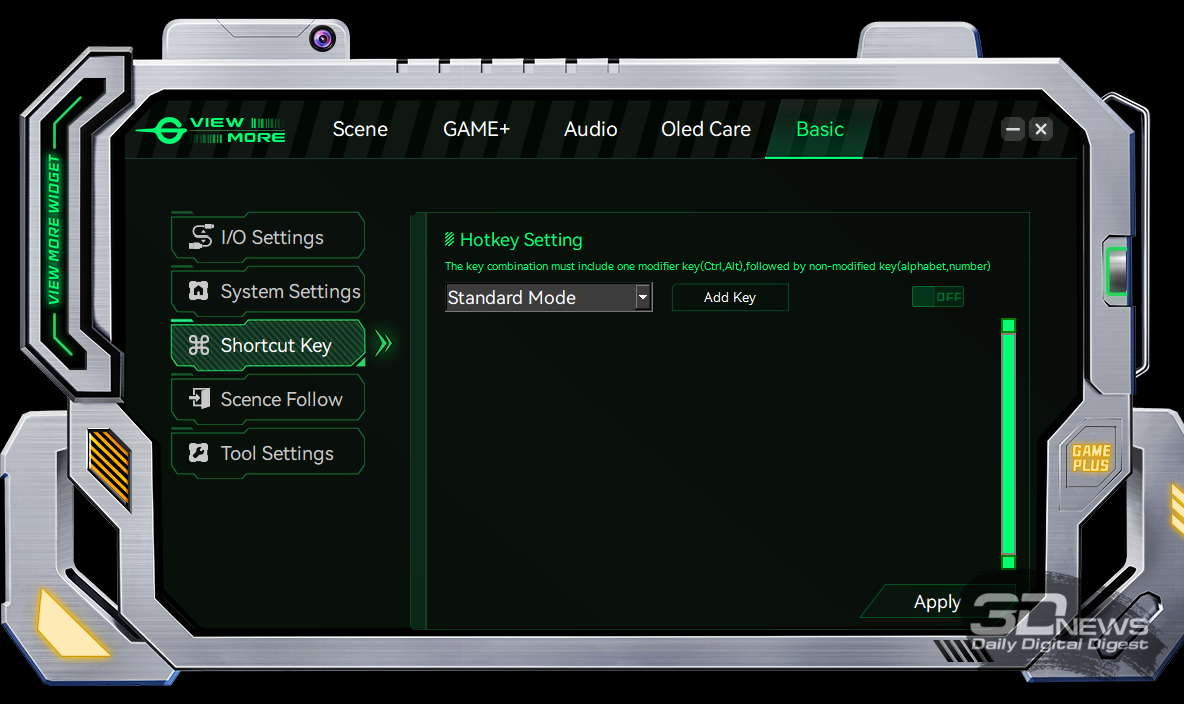Click the Scence Follow icon
Screen dimensions: 1184x704
pos(199,399)
